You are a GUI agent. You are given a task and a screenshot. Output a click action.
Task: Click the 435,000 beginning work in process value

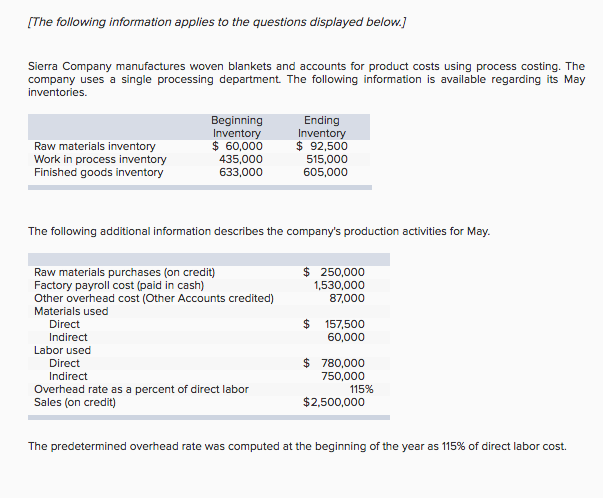point(241,159)
